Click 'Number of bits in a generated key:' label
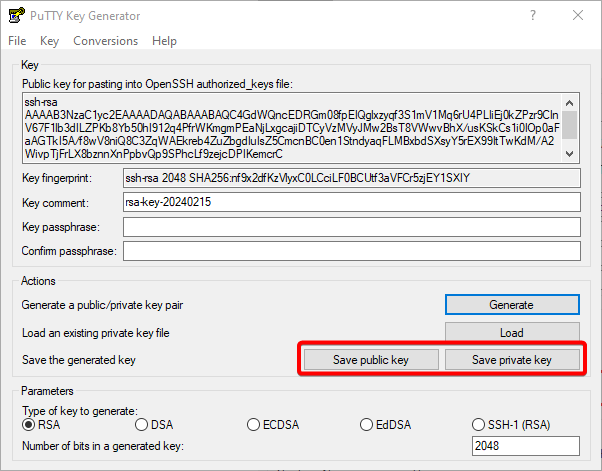The height and width of the screenshot is (471, 602). [103, 446]
